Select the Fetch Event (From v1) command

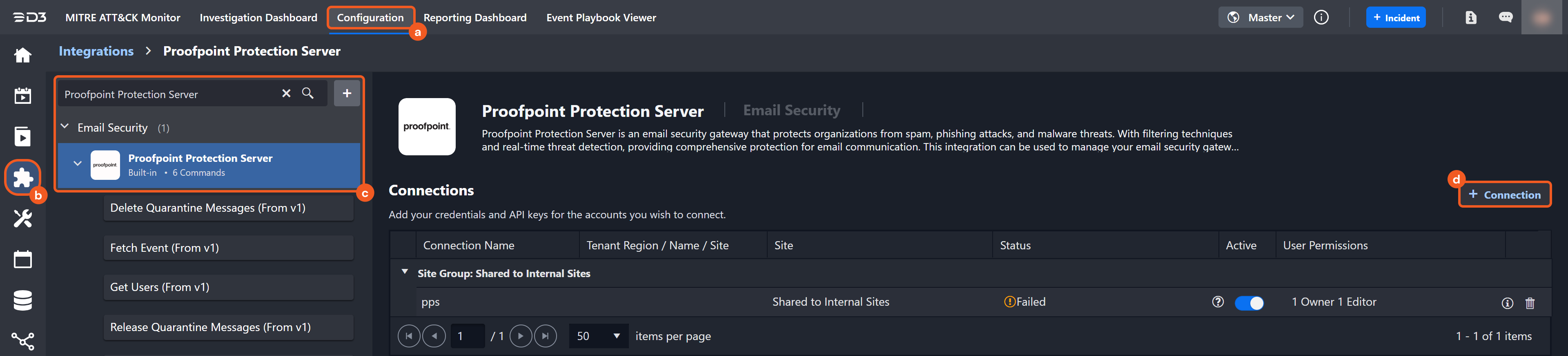[x=228, y=248]
